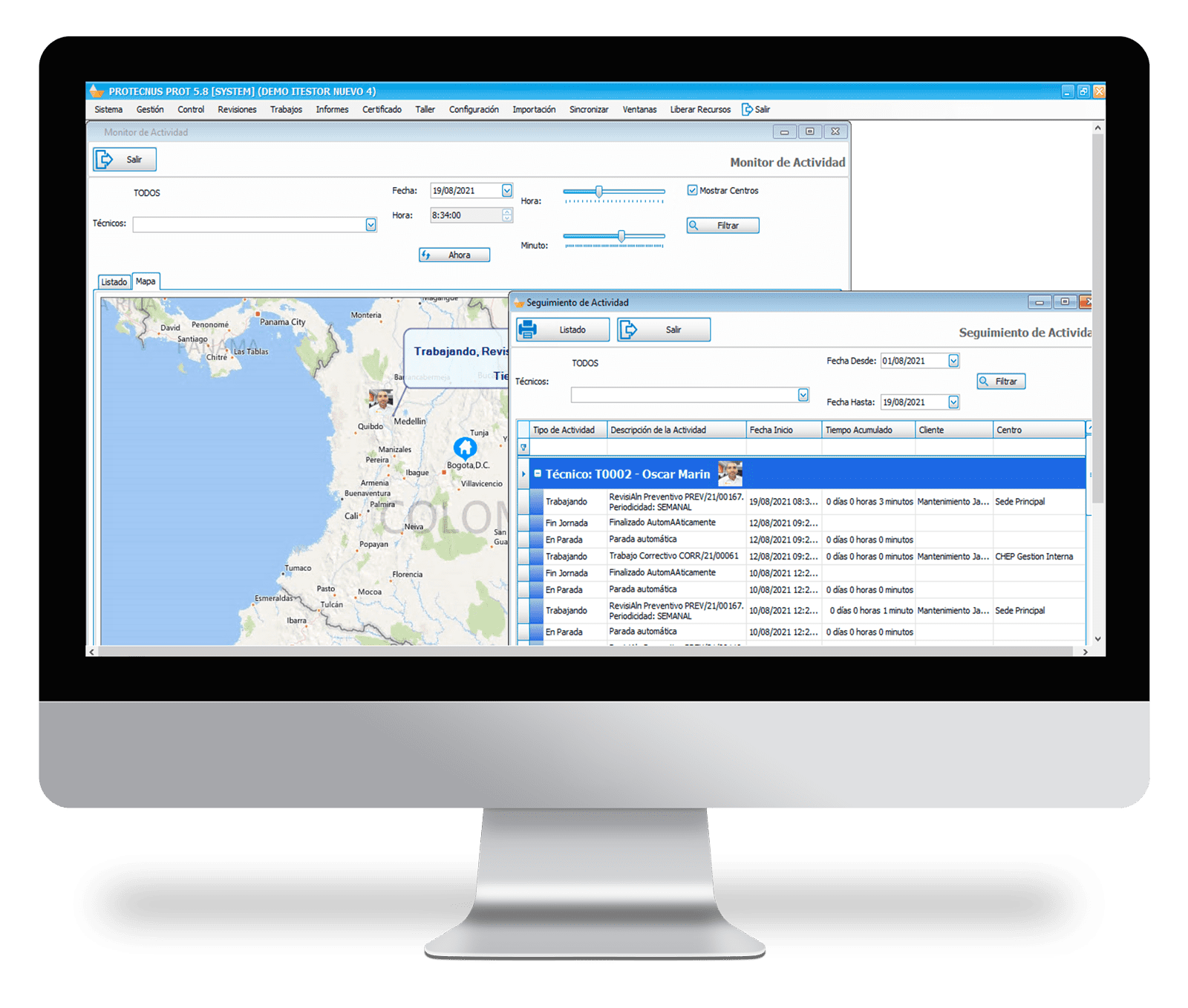Click the blue home marker near Bogota
This screenshot has width=1188, height=1008.
466,448
